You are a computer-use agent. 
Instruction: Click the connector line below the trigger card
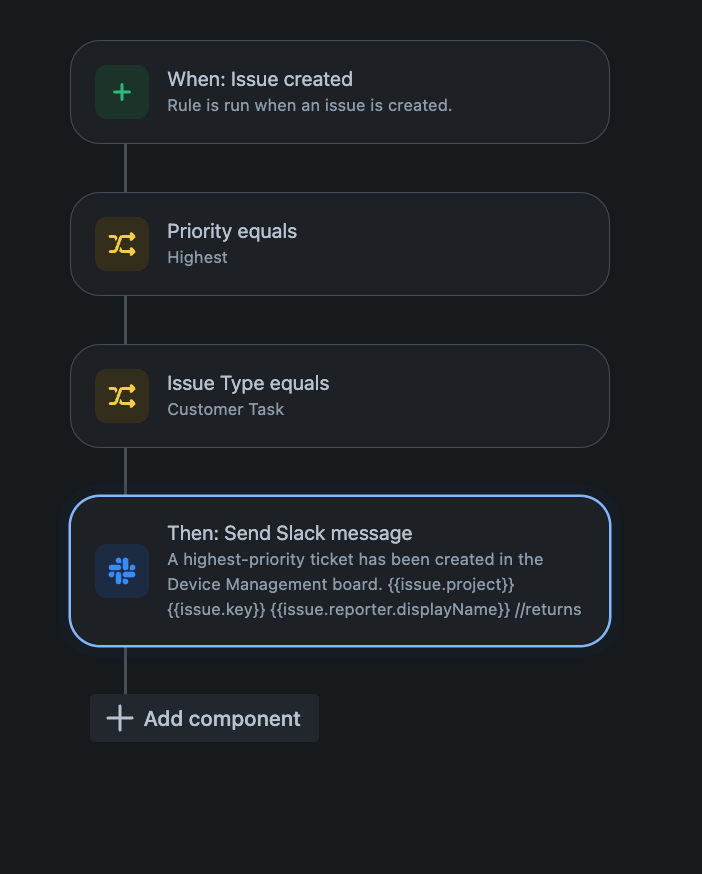[125, 166]
